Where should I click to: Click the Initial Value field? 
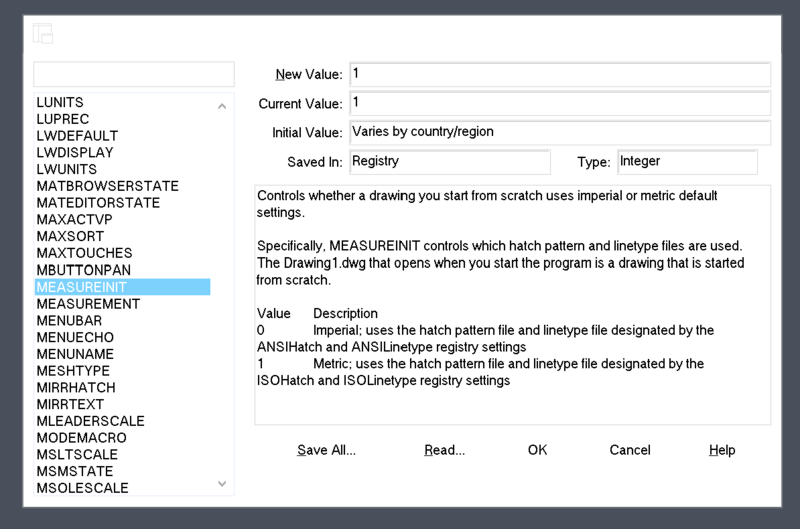[x=559, y=132]
